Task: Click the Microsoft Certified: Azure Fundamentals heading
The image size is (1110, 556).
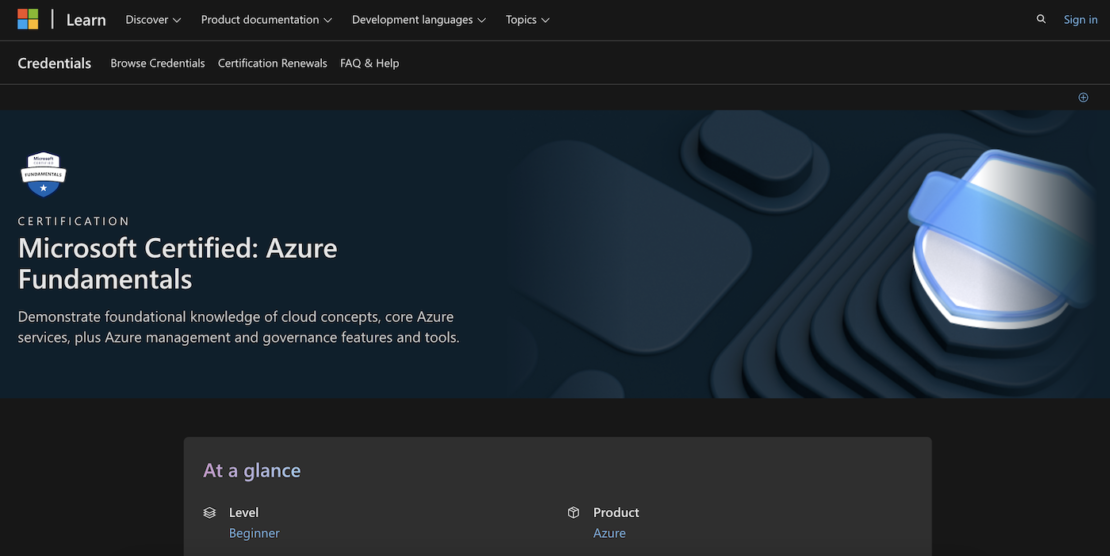Action: point(178,263)
